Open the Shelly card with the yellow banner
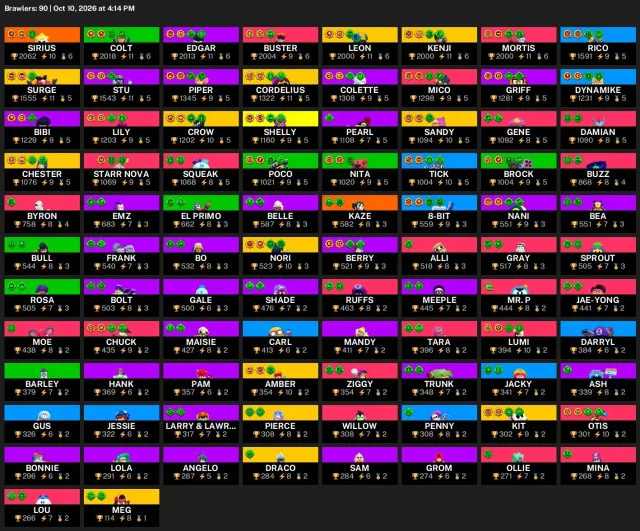Image resolution: width=640 pixels, height=531 pixels. (280, 129)
